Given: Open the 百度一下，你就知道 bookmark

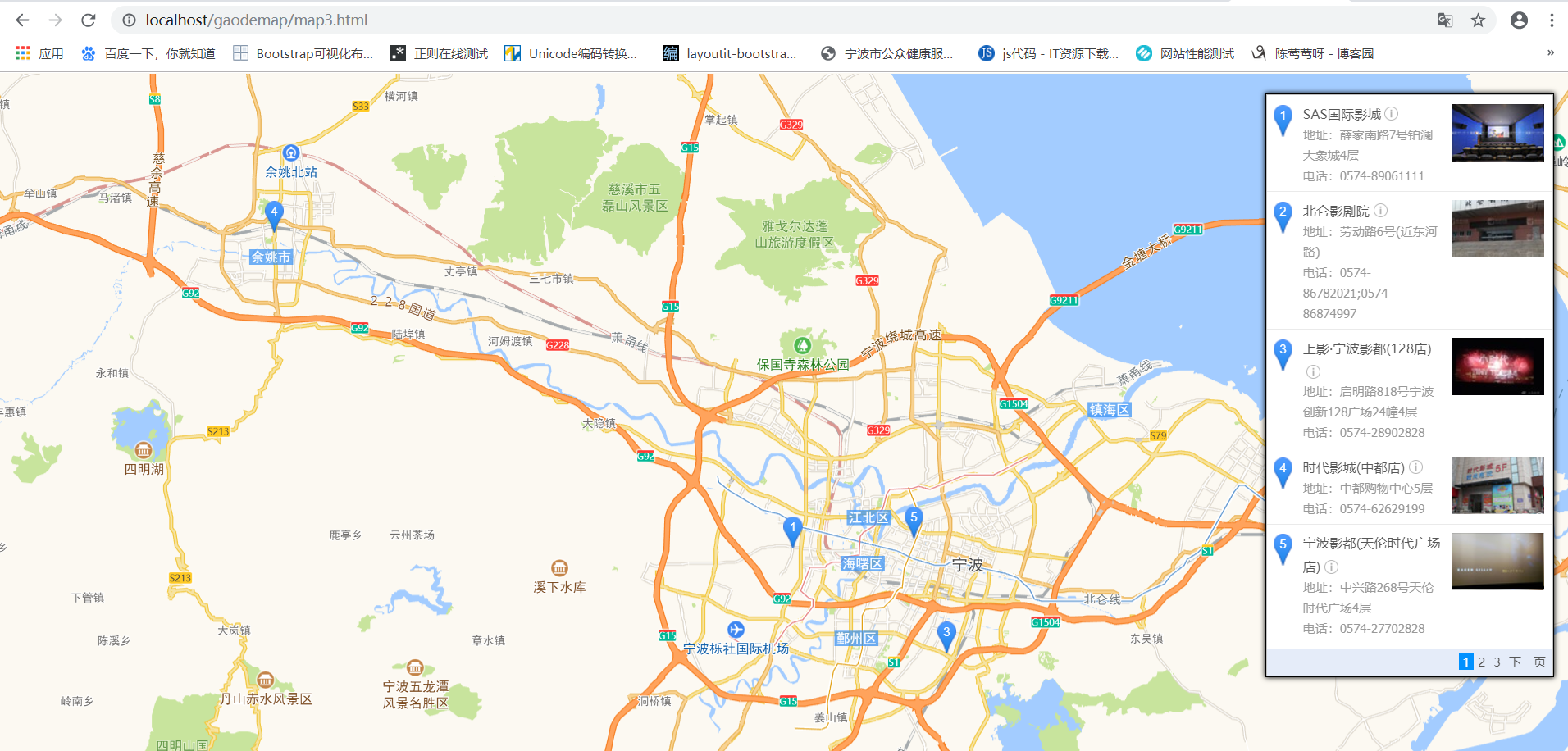Looking at the screenshot, I should pyautogui.click(x=148, y=53).
